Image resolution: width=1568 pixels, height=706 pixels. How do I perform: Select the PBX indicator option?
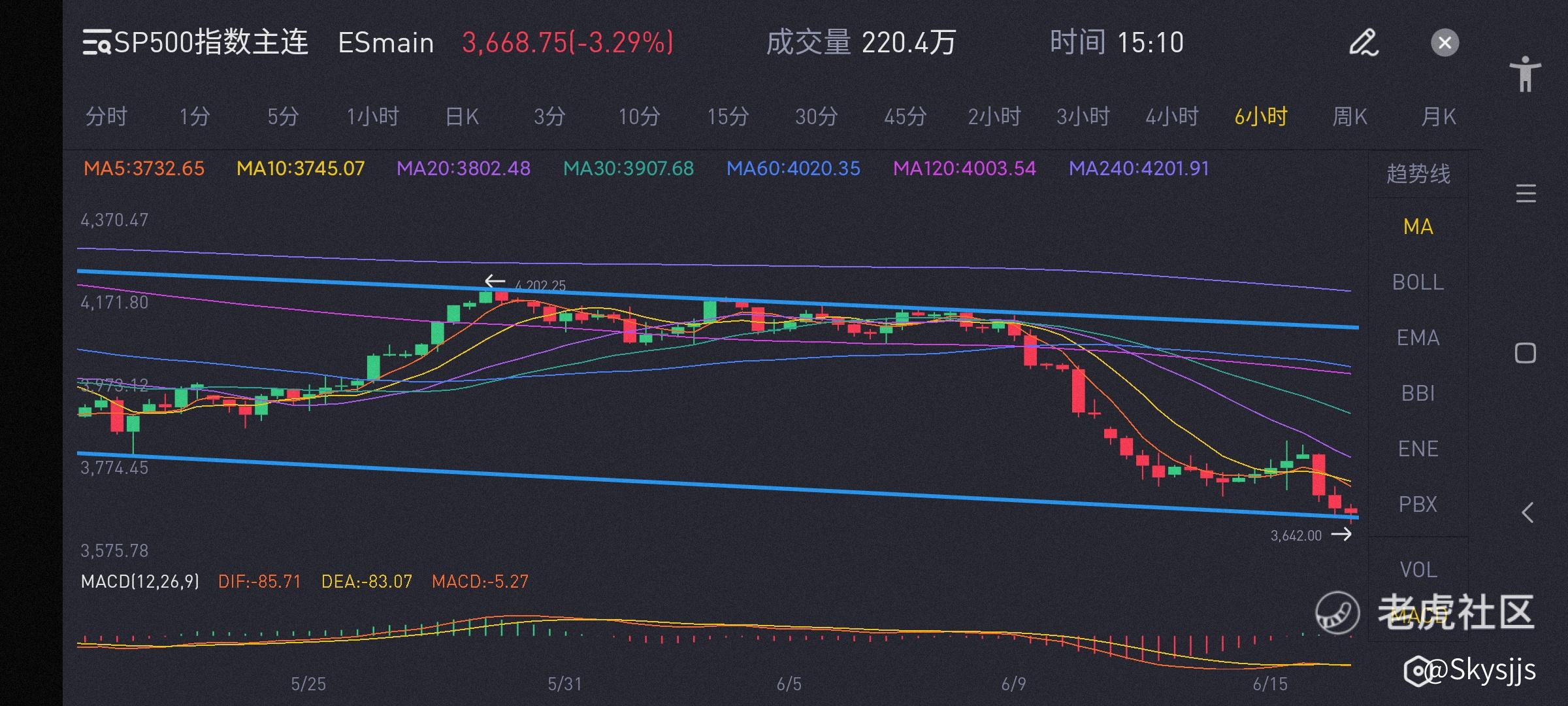[x=1418, y=505]
